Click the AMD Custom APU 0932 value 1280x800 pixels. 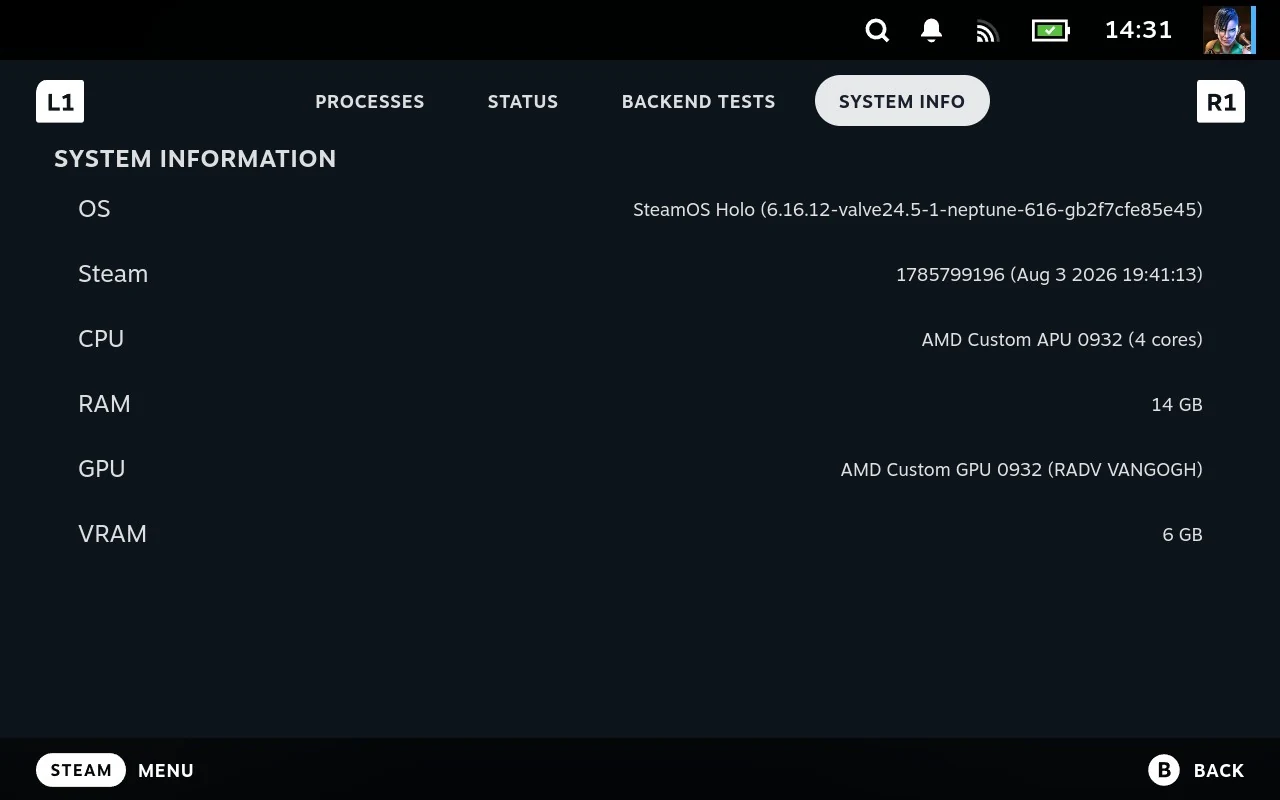(x=1062, y=340)
